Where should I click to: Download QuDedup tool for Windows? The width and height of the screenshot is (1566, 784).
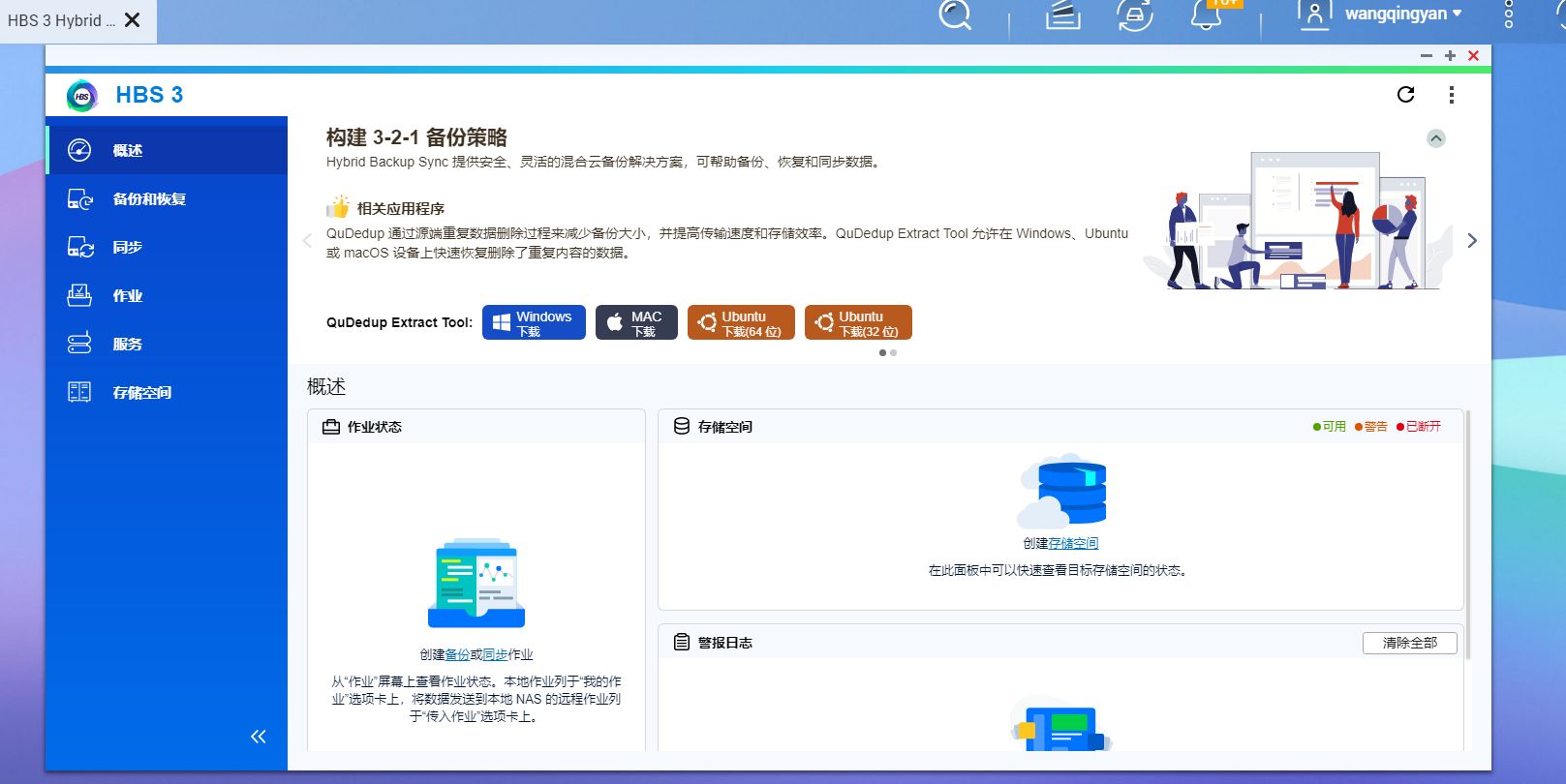click(534, 322)
